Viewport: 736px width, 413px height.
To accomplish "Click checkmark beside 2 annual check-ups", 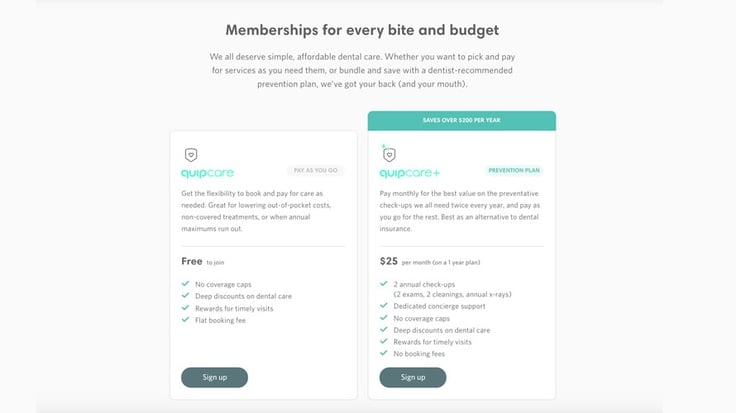I will [383, 283].
